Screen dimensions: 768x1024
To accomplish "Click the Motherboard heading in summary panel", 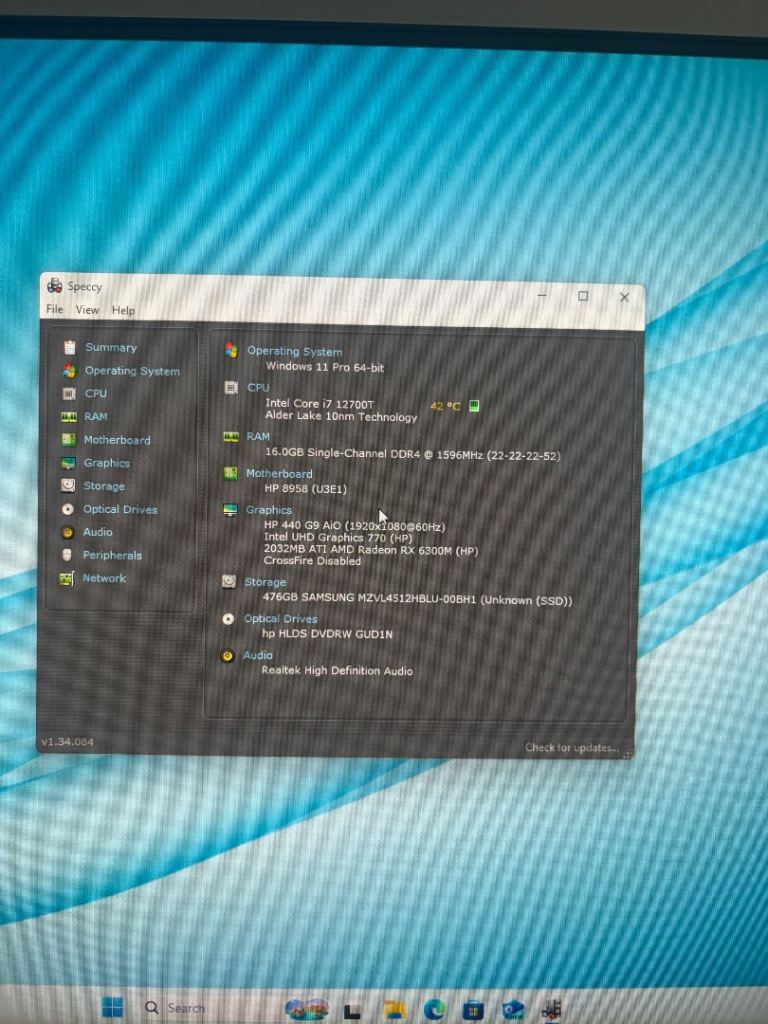I will point(279,473).
